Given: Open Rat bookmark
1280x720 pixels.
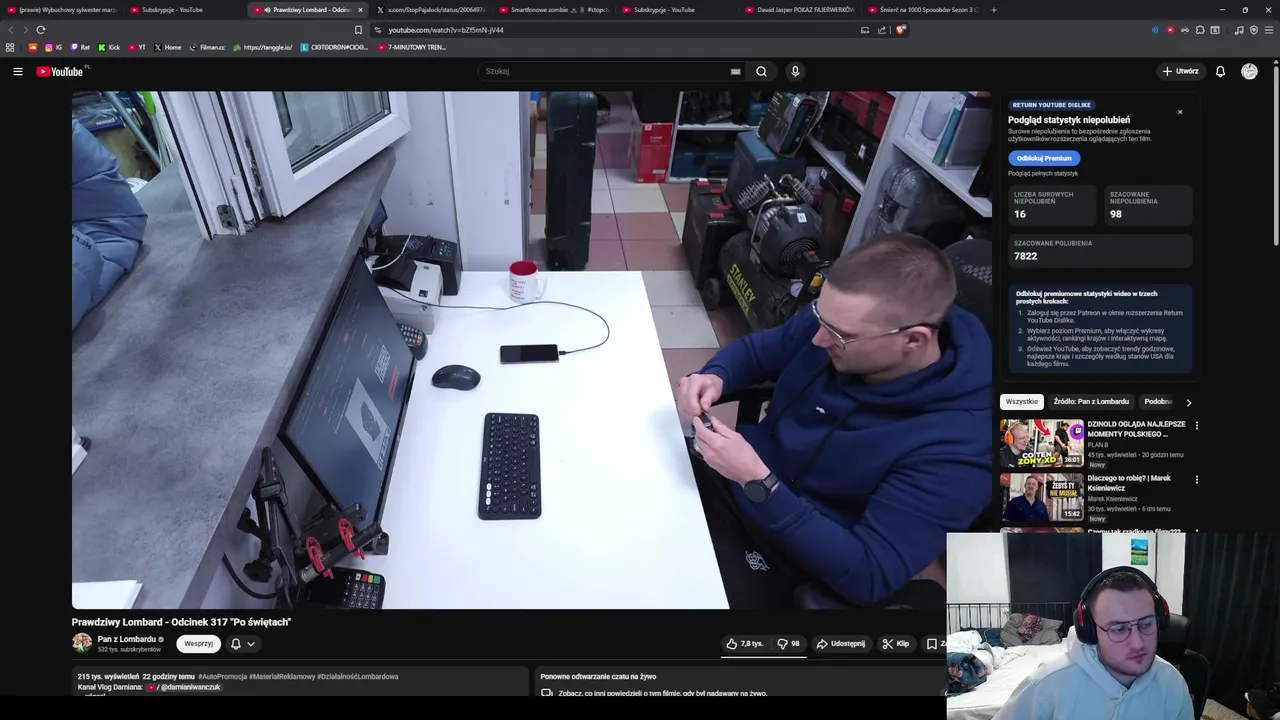Looking at the screenshot, I should click(x=80, y=47).
